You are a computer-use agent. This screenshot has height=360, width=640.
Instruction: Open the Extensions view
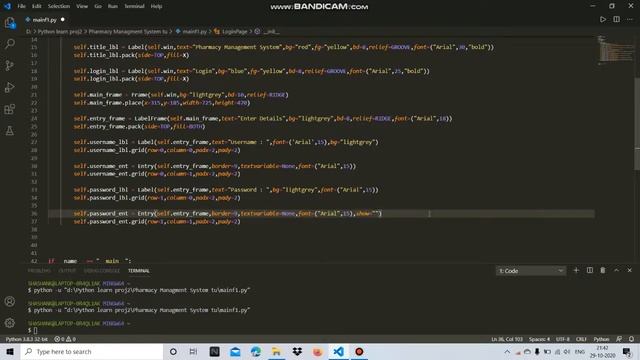10,109
